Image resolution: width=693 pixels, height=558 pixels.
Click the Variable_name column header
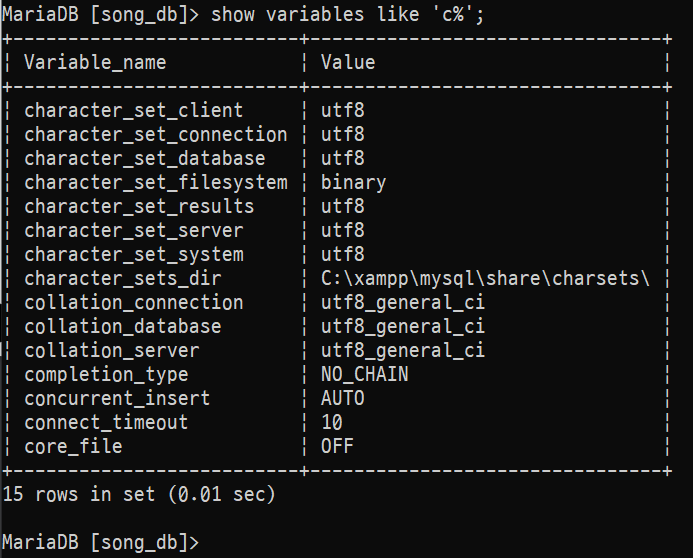95,62
